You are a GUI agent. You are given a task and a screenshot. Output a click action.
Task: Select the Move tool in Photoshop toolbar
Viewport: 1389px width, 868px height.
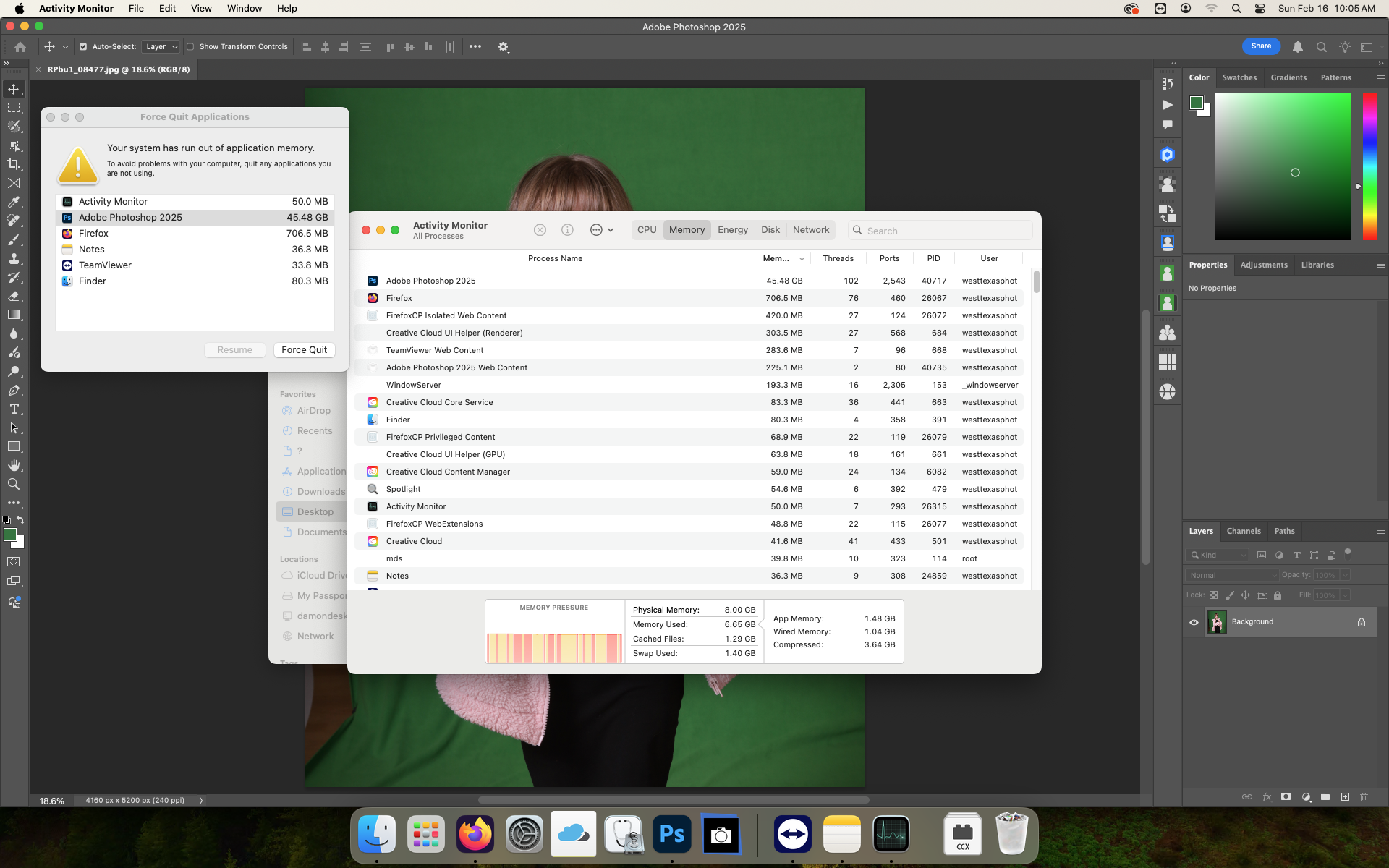tap(14, 89)
